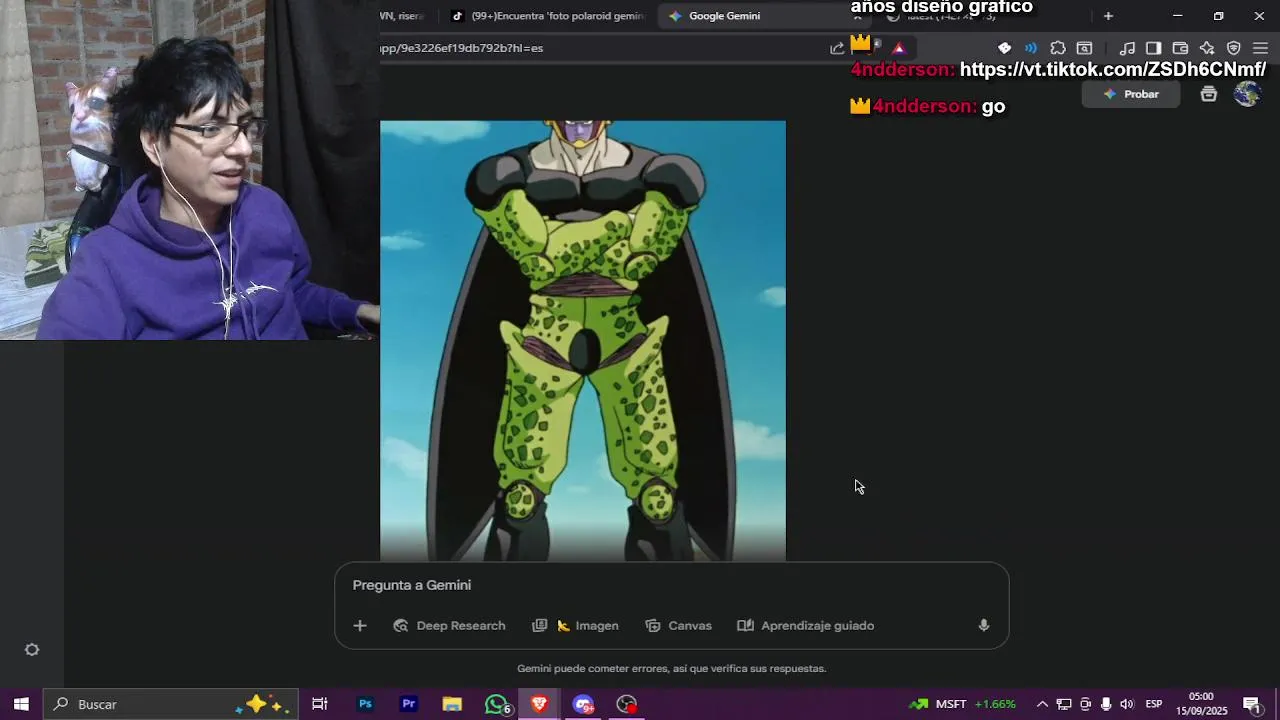Open Discord from the taskbar
Screen dimensions: 1280x720
click(x=583, y=704)
